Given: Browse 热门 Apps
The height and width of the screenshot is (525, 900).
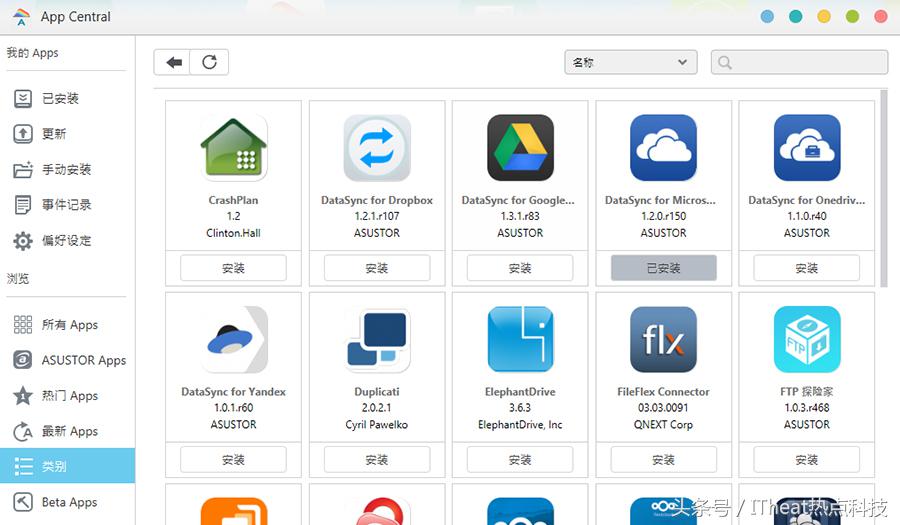Looking at the screenshot, I should (x=68, y=396).
